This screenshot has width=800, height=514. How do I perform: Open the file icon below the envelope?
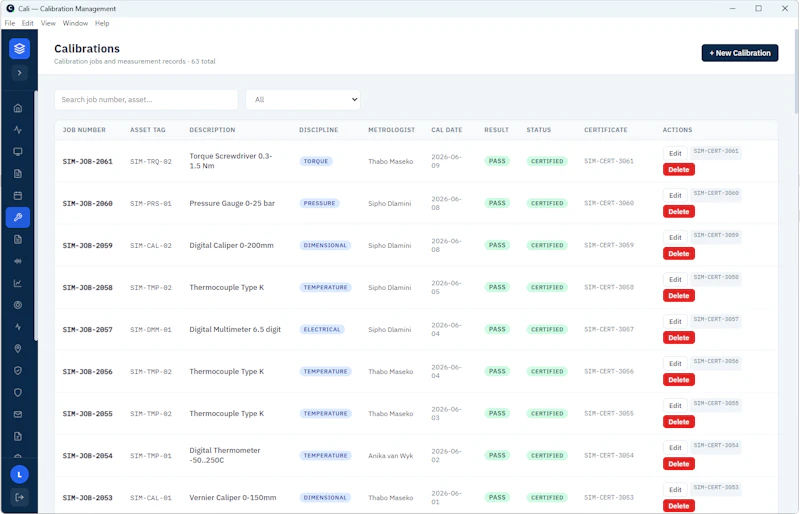click(18, 436)
